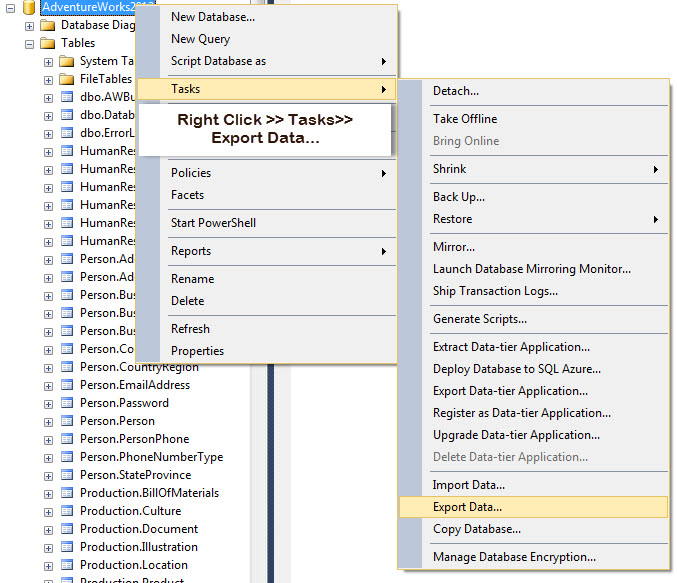Image resolution: width=677 pixels, height=583 pixels.
Task: Open the Reports submenu
Action: (x=266, y=251)
